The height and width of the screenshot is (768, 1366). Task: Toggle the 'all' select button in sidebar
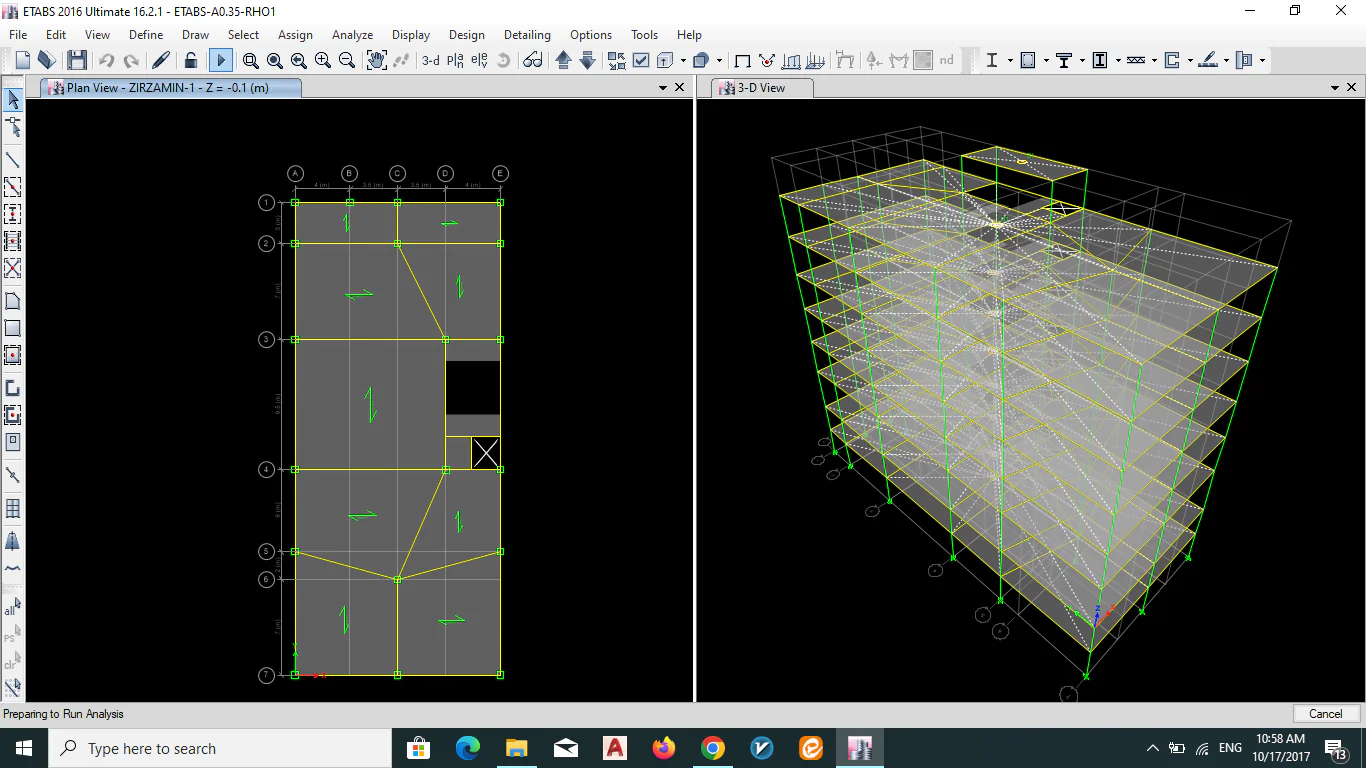point(12,608)
